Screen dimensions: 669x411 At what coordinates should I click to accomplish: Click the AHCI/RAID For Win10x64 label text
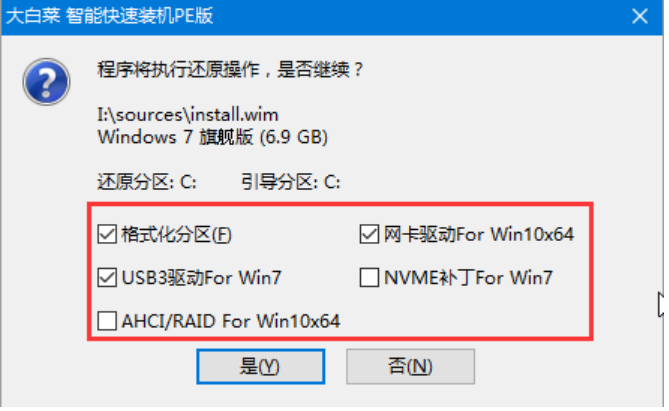(231, 321)
